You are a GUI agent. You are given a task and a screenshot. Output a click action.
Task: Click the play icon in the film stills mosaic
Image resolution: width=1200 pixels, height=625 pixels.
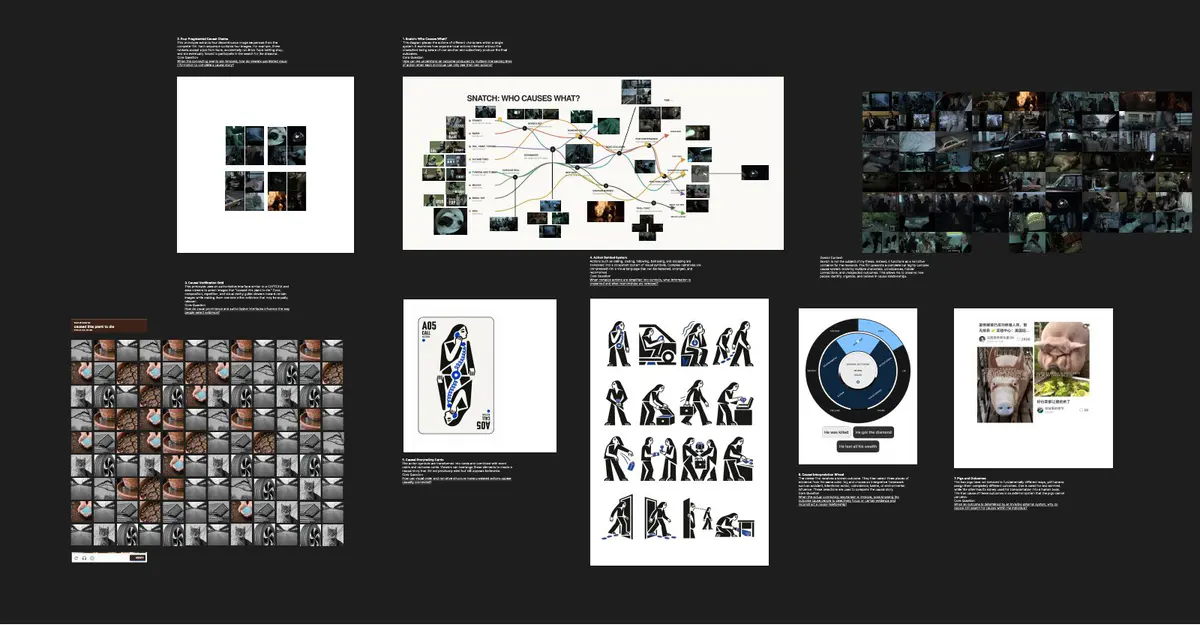coord(1062,203)
